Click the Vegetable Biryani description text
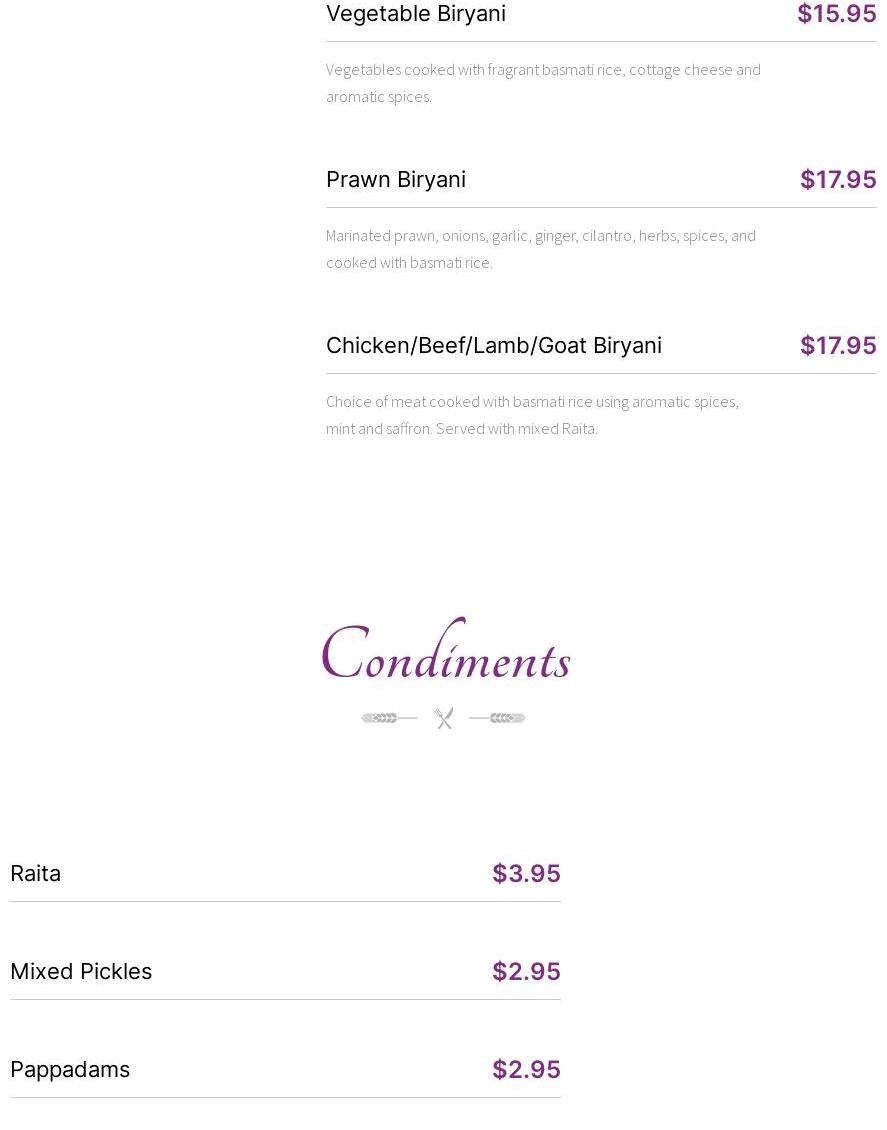 coord(543,82)
